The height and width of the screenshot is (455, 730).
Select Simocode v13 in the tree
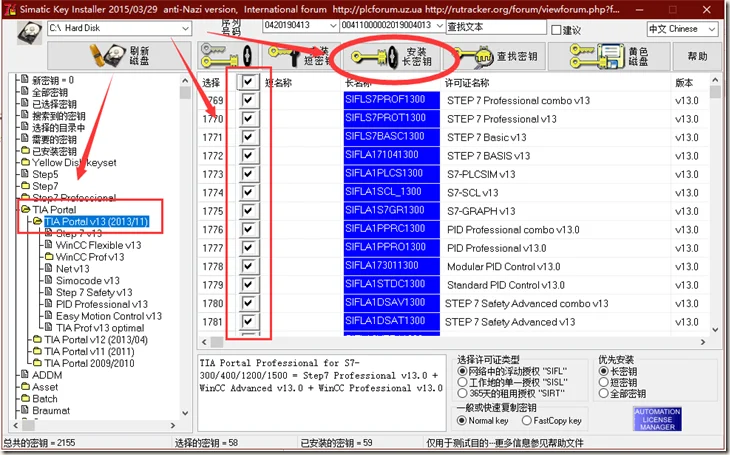point(88,280)
